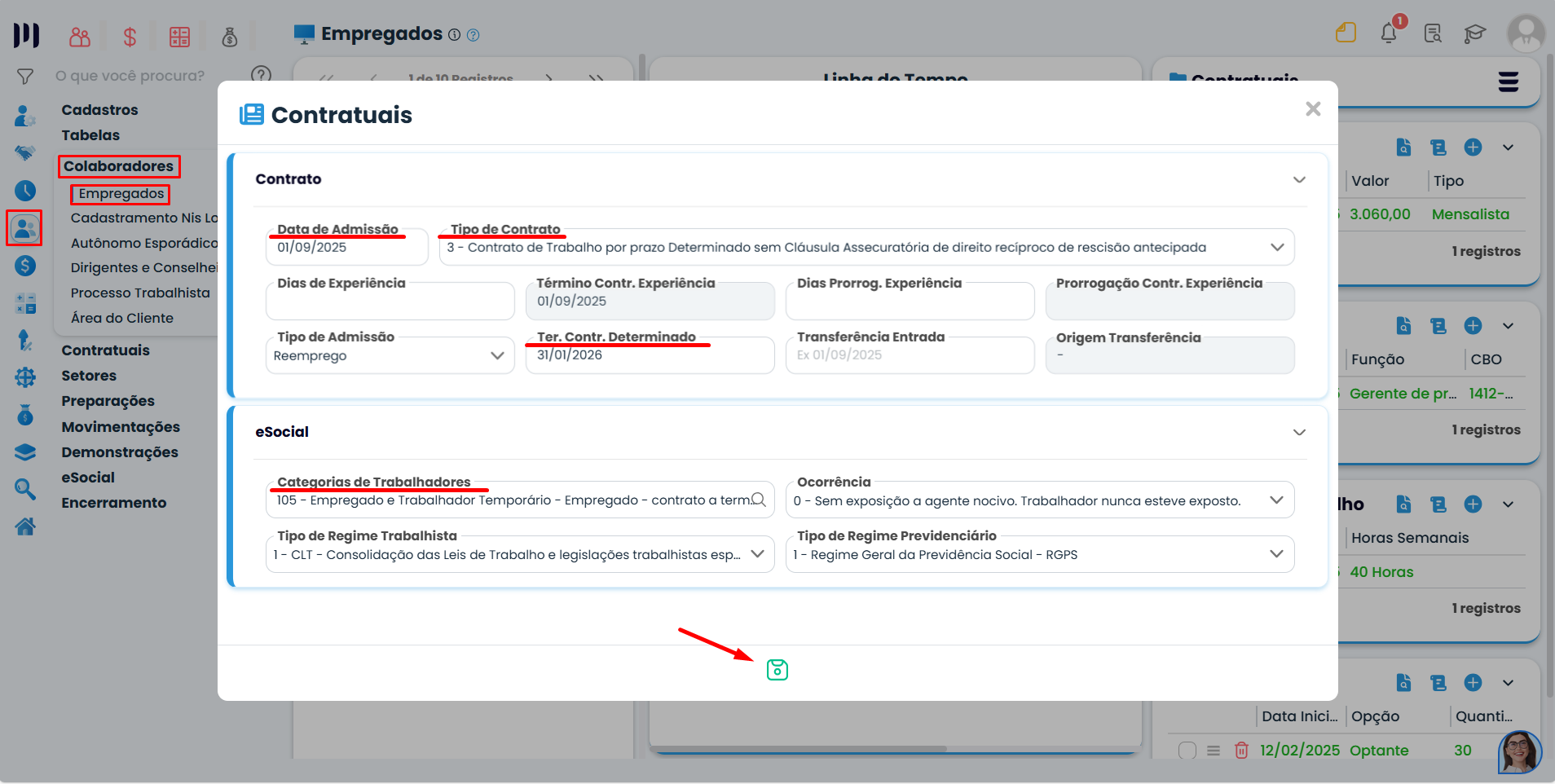Add a record in the Função/CBO card

[x=1473, y=326]
